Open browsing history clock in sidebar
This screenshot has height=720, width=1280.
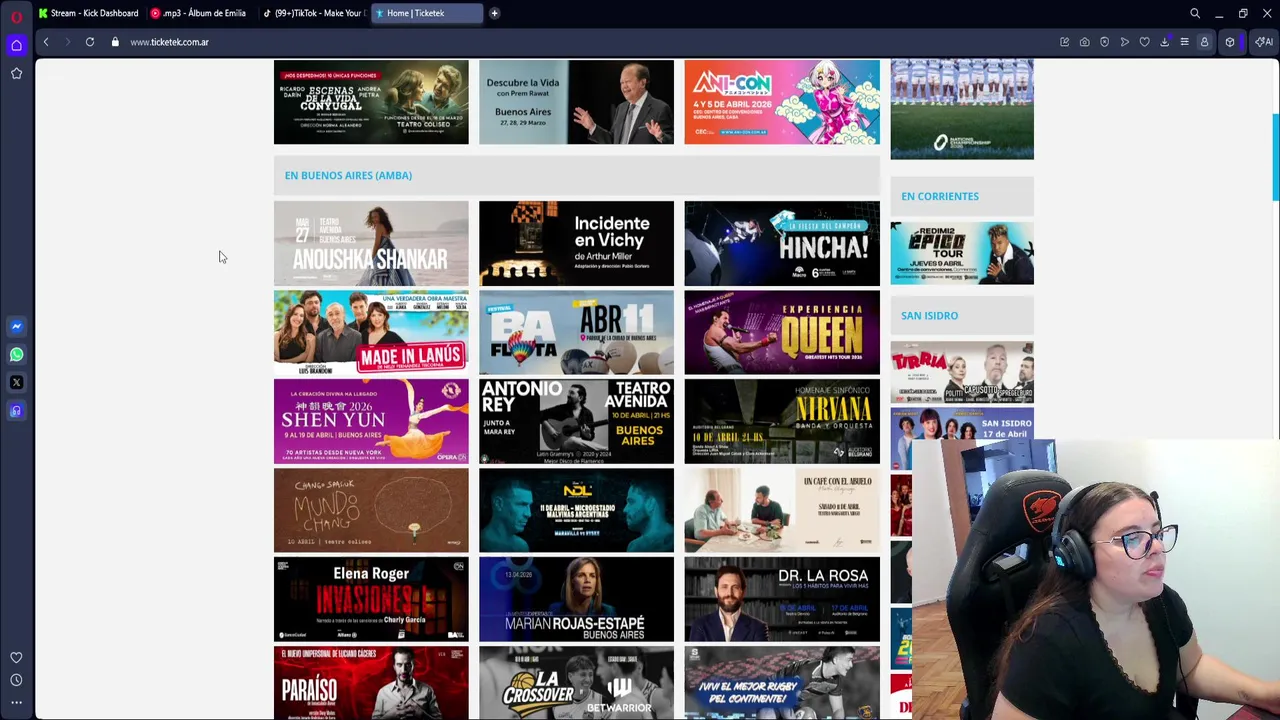click(16, 680)
